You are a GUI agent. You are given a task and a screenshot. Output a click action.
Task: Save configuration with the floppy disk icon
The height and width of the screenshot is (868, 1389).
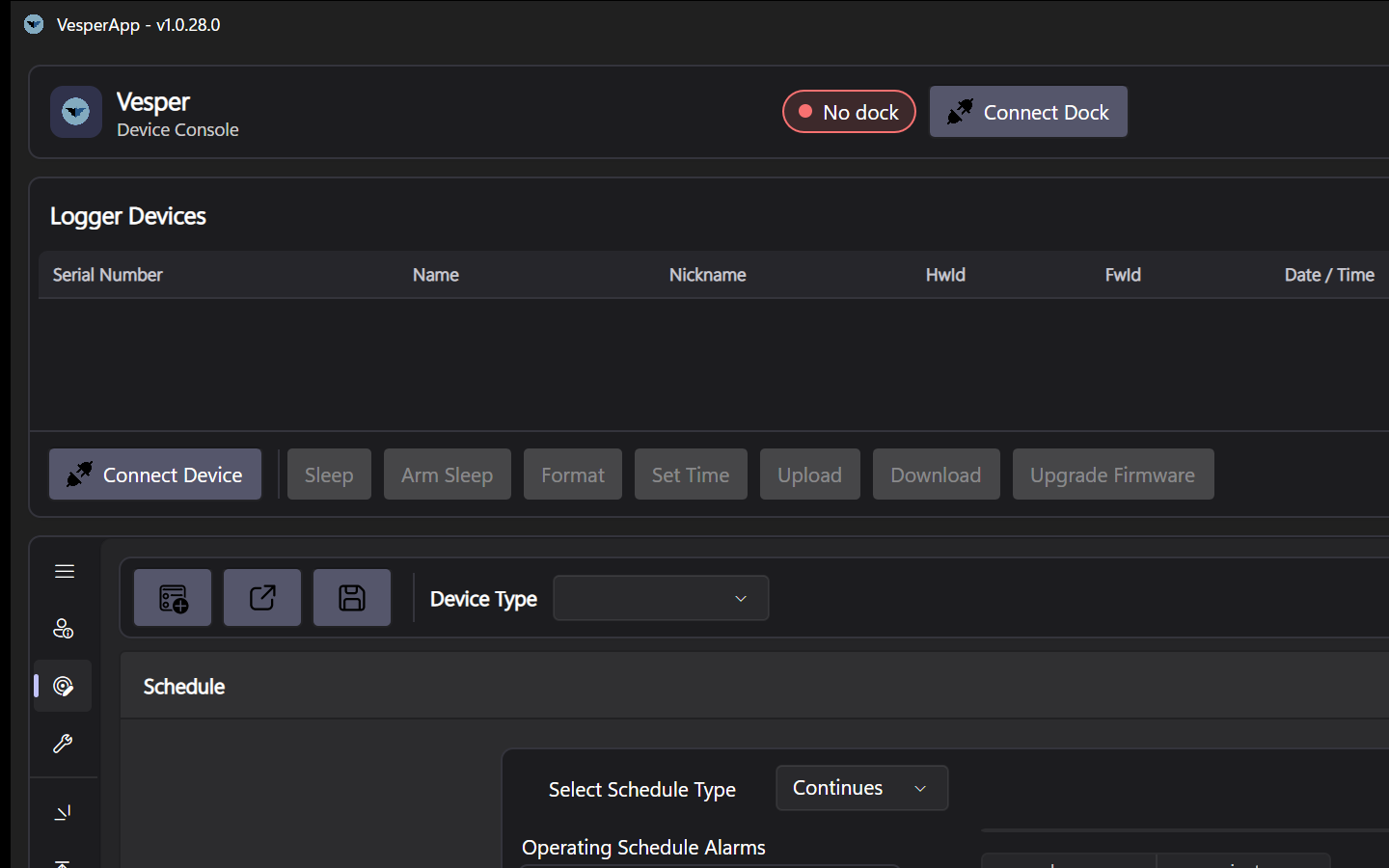352,598
